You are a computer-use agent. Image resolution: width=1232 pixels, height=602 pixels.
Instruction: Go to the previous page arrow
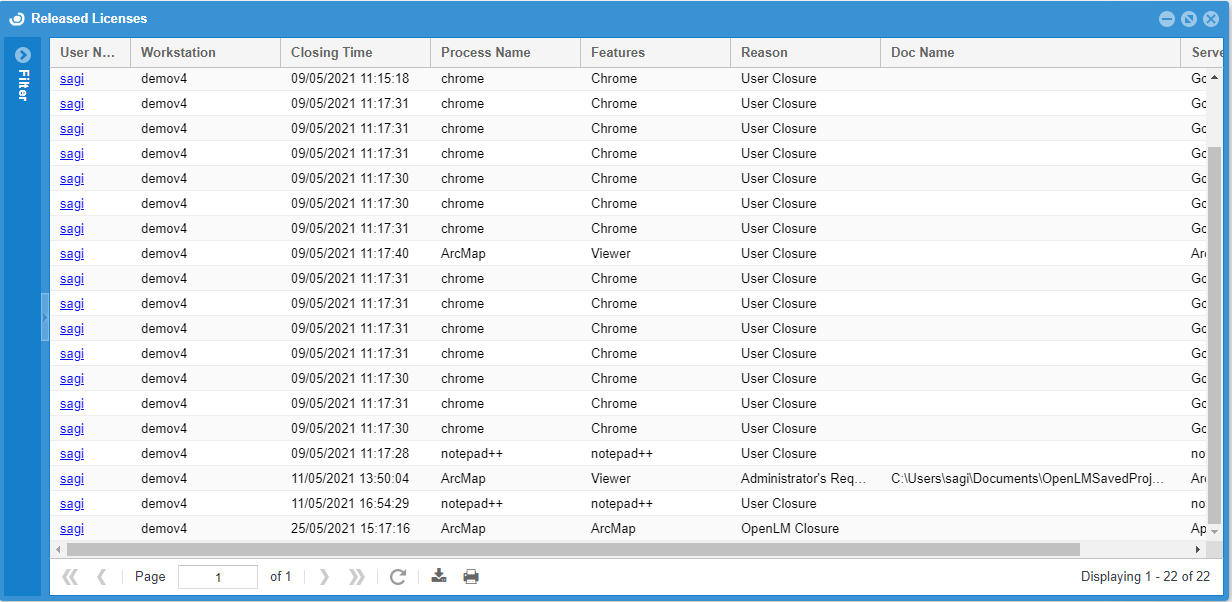[101, 576]
